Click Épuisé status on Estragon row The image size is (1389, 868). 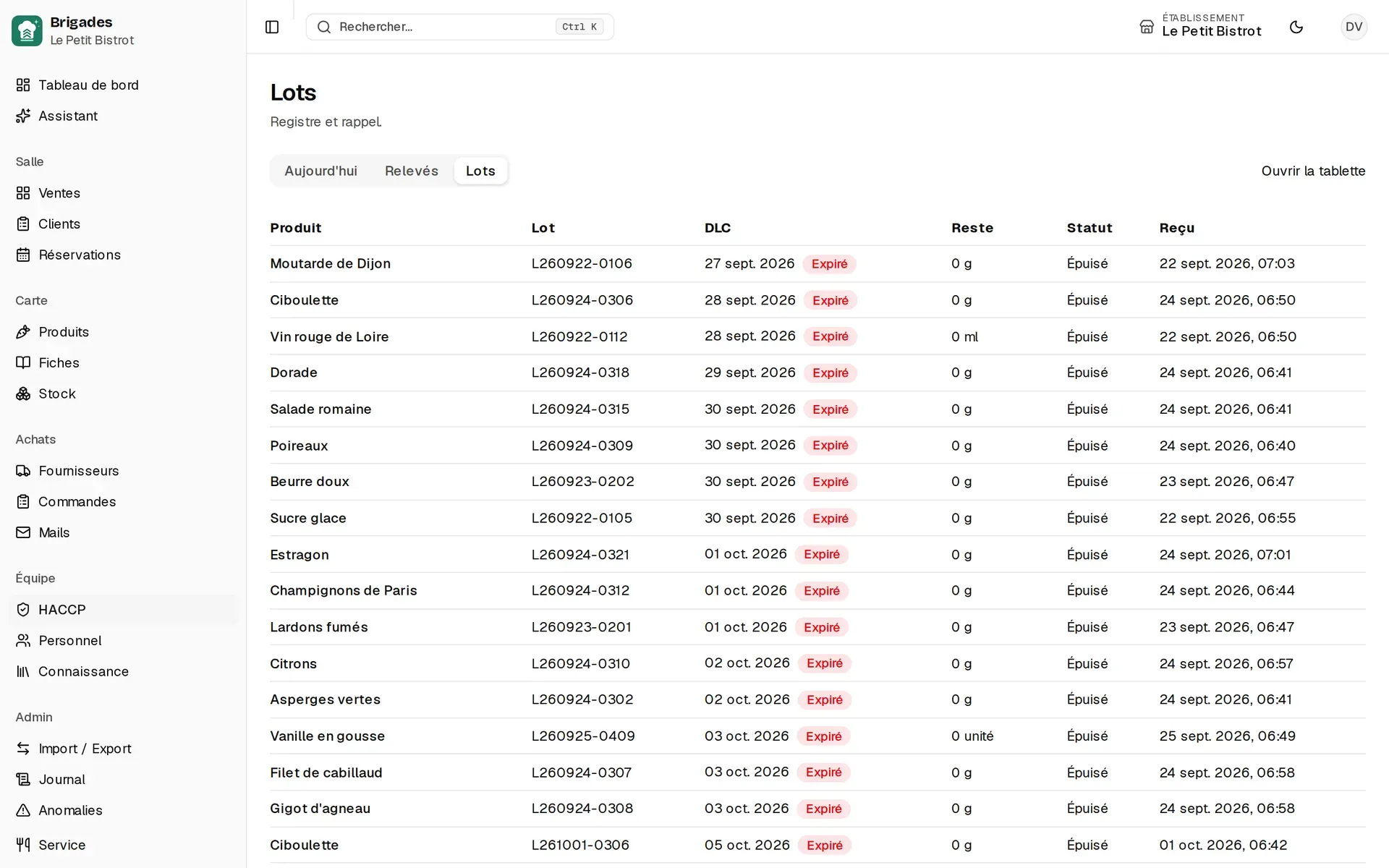1087,555
